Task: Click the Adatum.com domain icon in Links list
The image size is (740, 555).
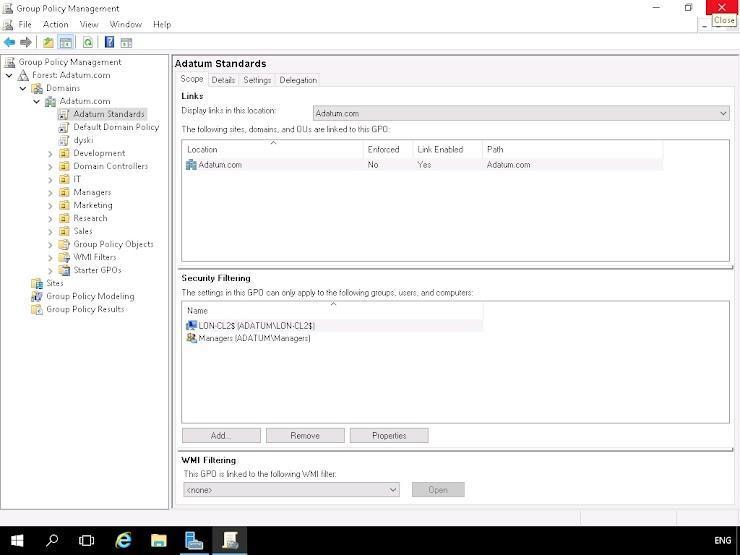Action: 191,164
